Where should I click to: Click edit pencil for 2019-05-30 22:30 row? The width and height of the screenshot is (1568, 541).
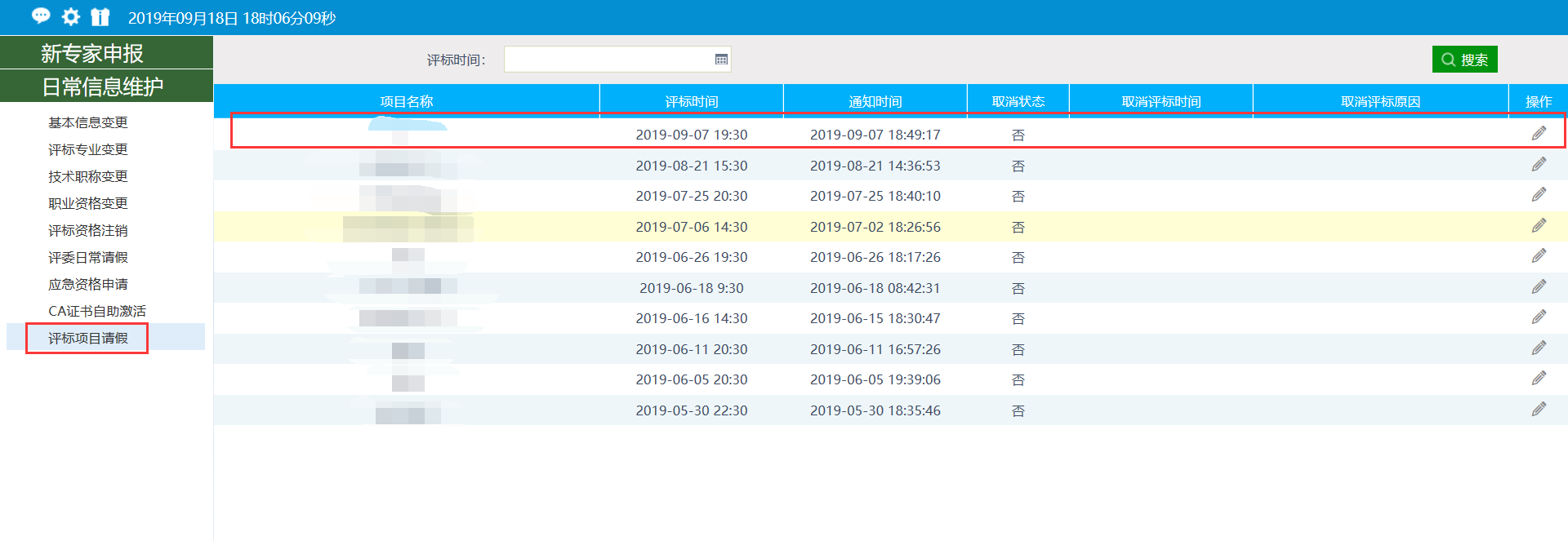point(1539,410)
